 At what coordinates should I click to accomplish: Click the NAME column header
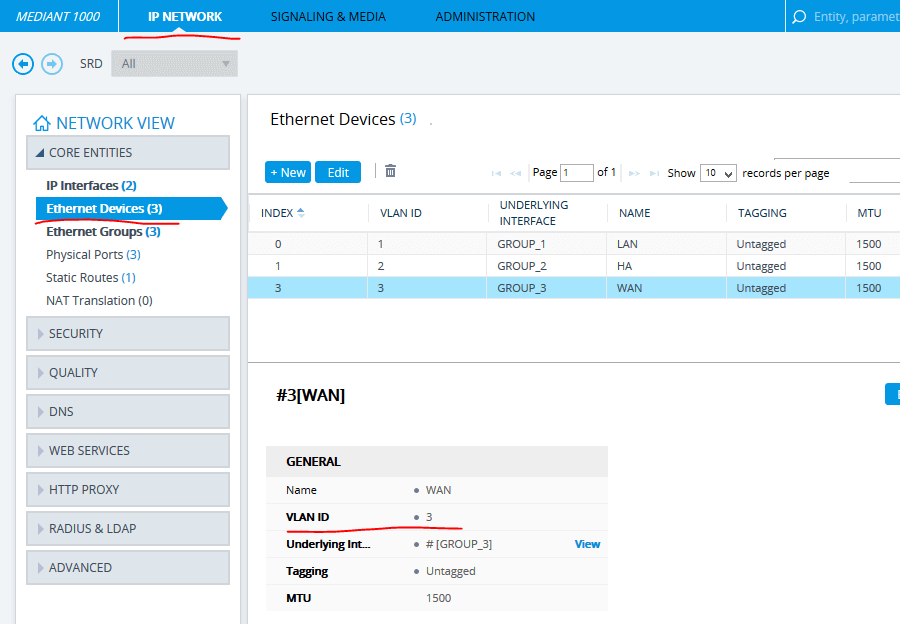coord(634,213)
